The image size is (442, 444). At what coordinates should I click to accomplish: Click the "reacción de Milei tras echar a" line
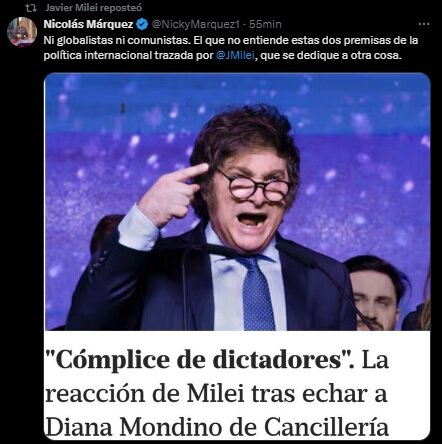coord(216,394)
